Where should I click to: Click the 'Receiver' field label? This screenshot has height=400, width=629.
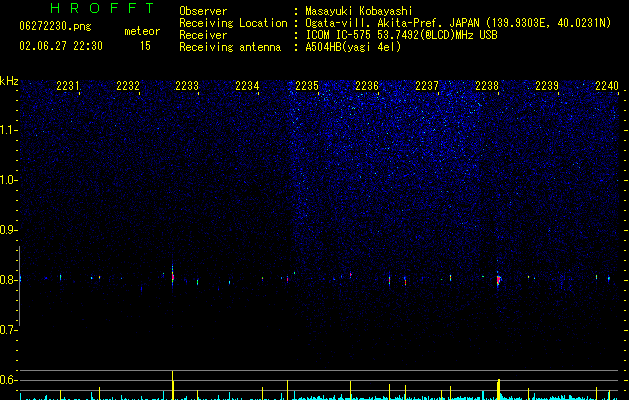[x=203, y=35]
